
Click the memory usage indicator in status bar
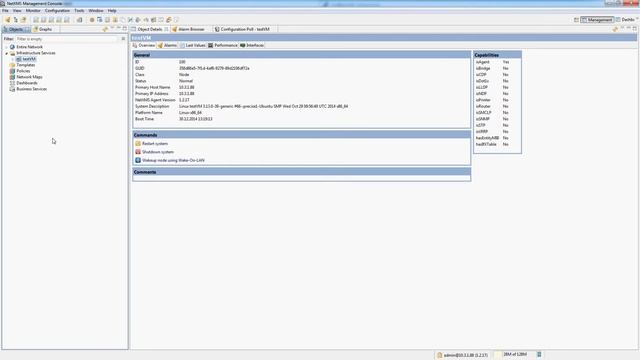515,355
